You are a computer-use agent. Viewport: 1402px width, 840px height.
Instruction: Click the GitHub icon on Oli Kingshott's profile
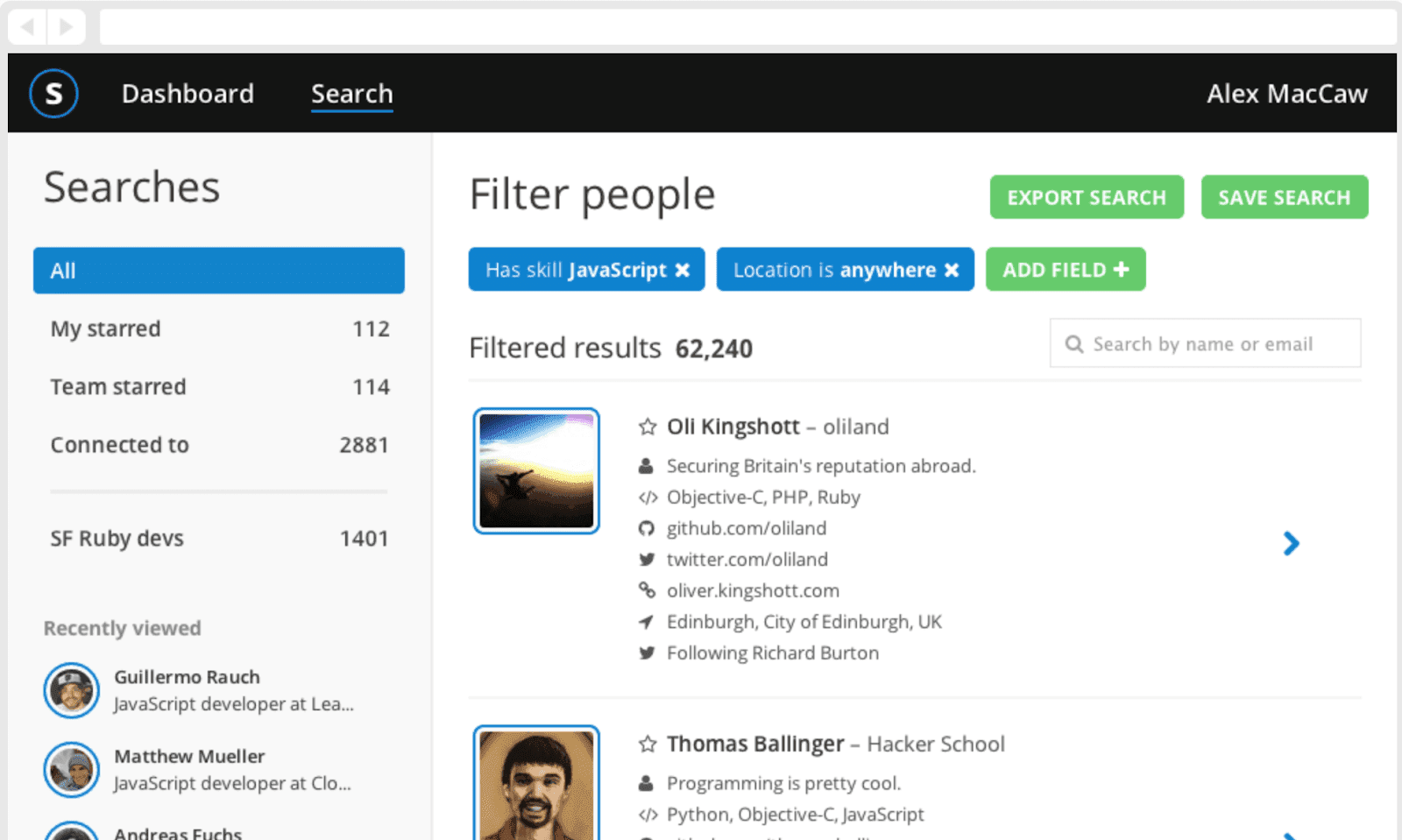point(647,528)
